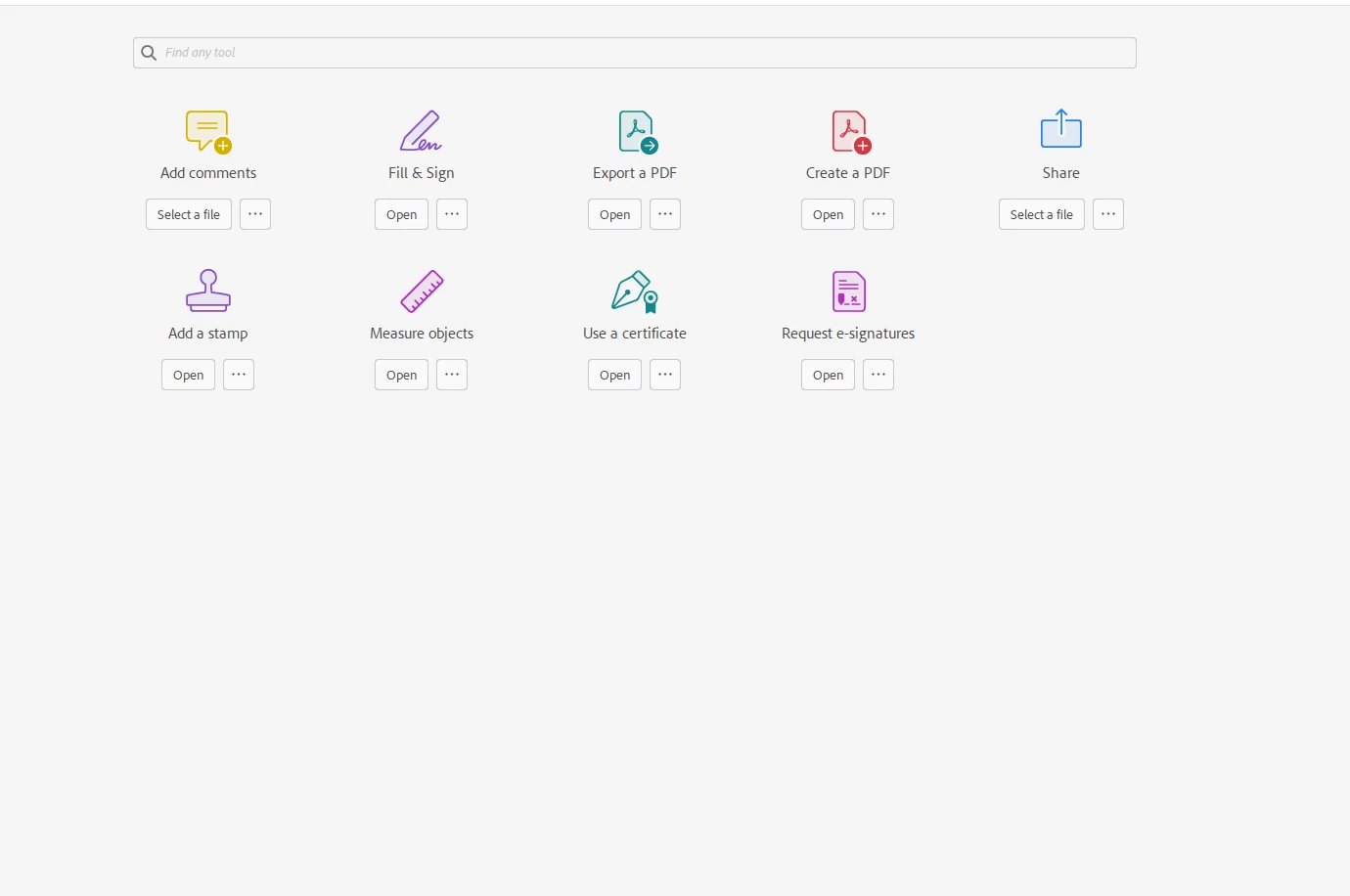Click the Add comments label
Viewport: 1350px width, 896px height.
[208, 173]
